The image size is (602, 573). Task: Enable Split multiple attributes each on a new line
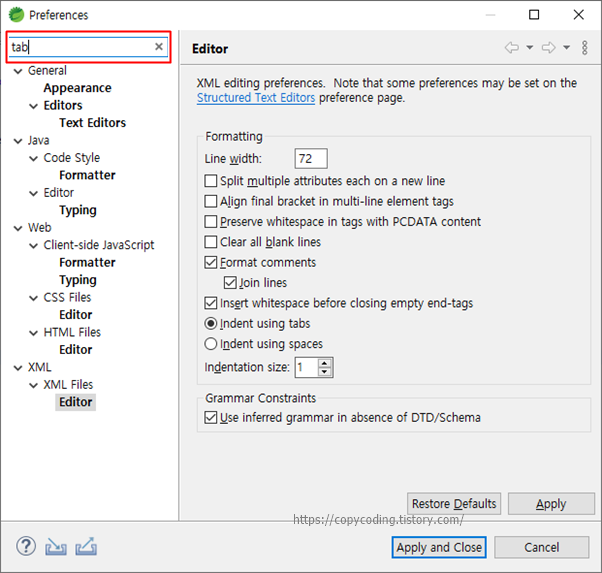point(211,181)
